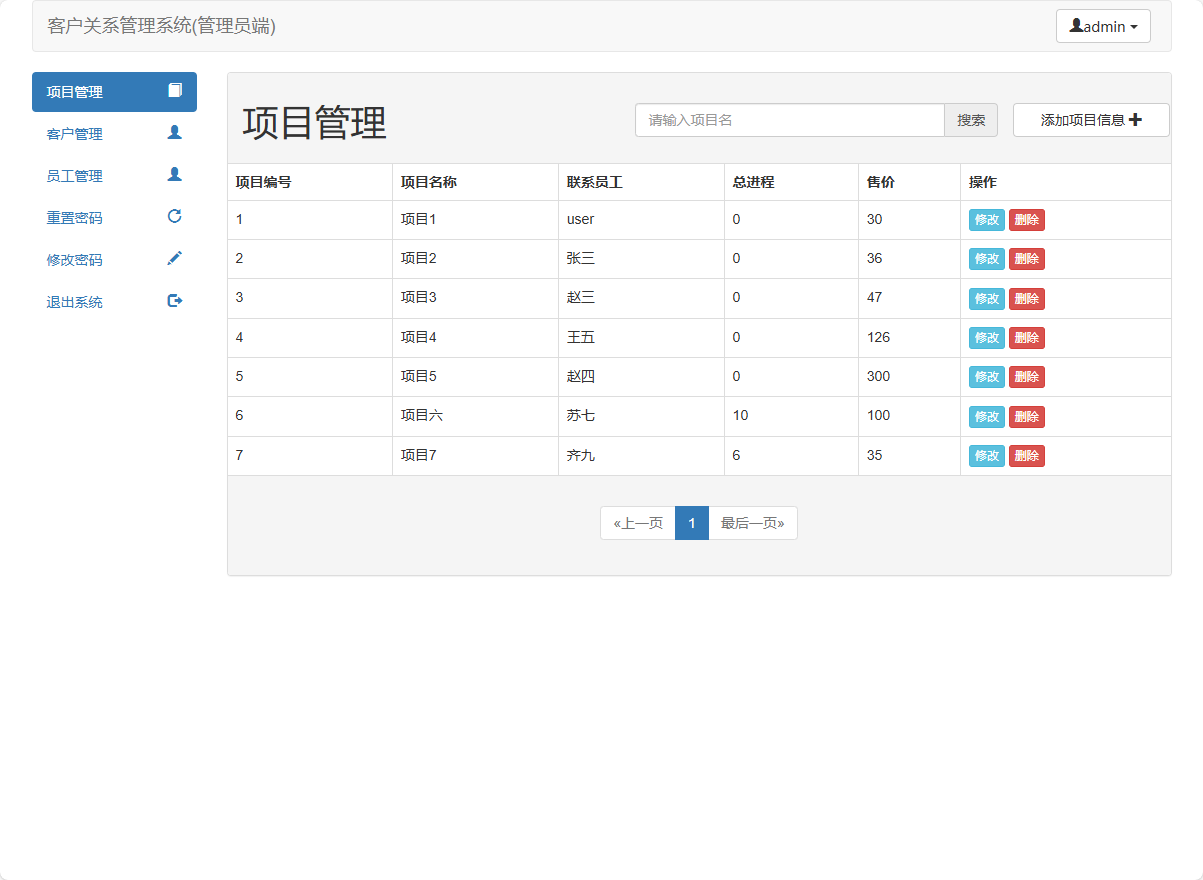Click the refresh icon next to 重置密码
The image size is (1203, 880).
click(x=175, y=216)
